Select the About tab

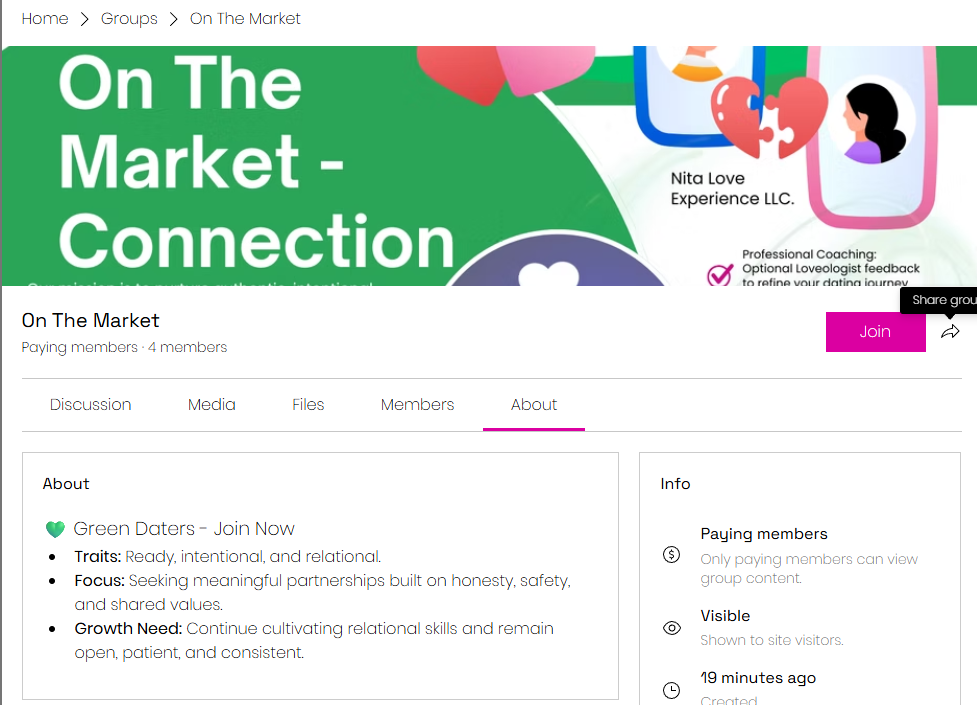point(534,405)
